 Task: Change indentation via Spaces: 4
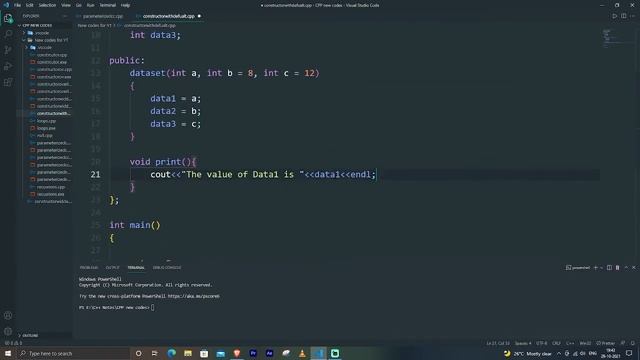pyautogui.click(x=523, y=343)
